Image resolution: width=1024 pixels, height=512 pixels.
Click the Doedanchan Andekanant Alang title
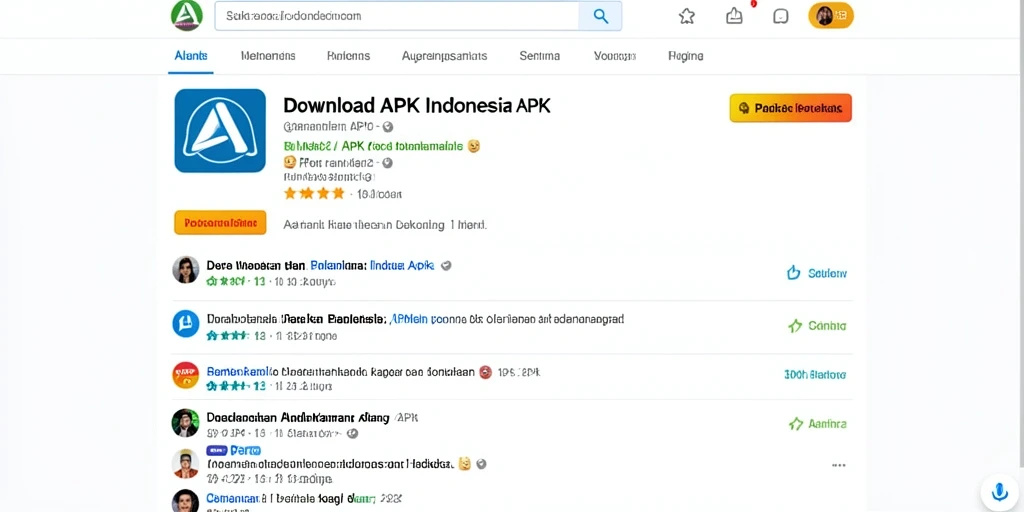point(298,417)
